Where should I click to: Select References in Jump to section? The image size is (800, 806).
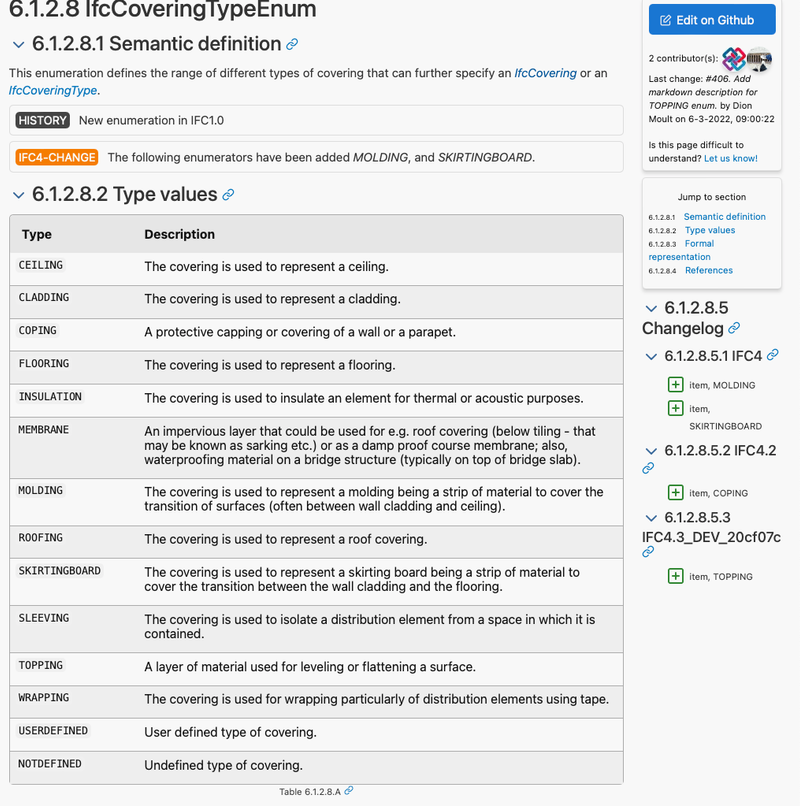(x=709, y=270)
